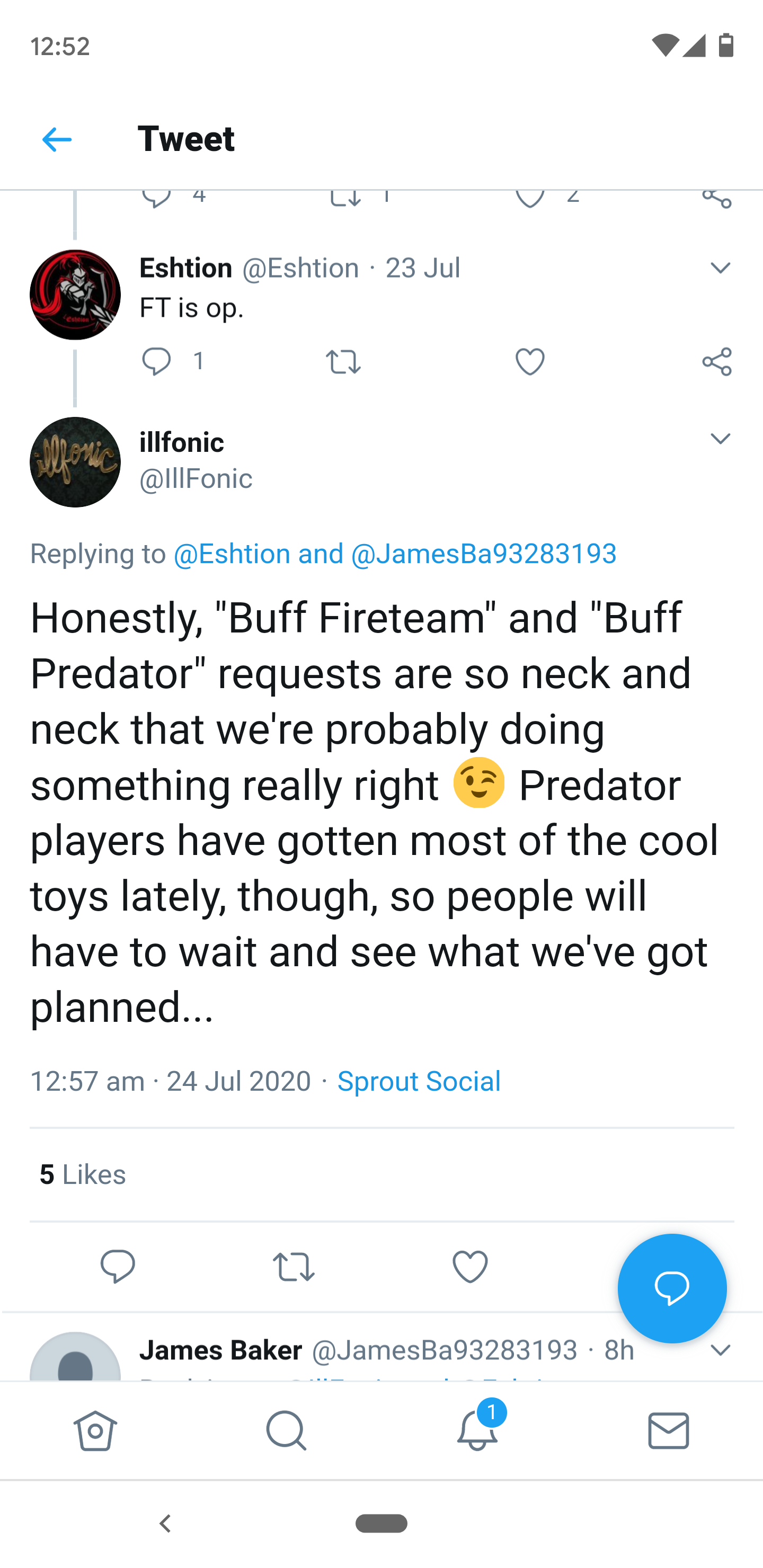
Task: View the 5 Likes list
Action: click(x=83, y=1174)
